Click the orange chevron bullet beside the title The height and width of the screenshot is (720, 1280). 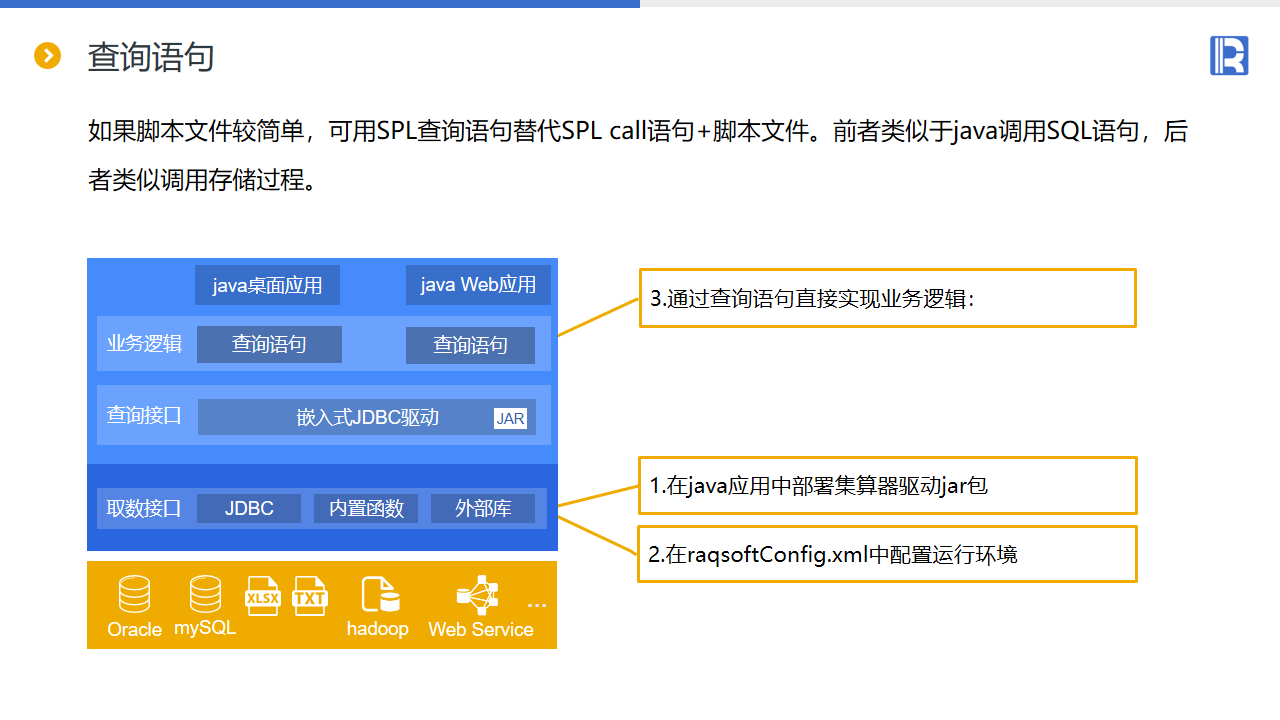tap(48, 56)
